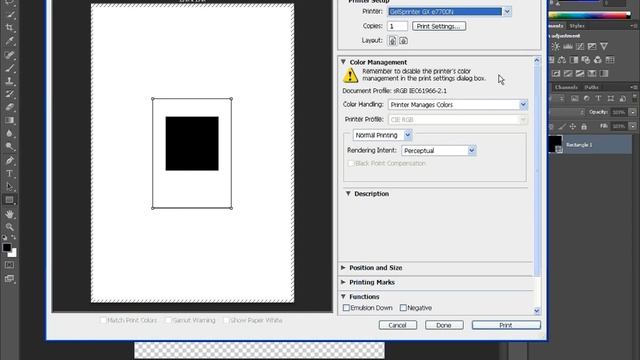The height and width of the screenshot is (360, 640).
Task: Add a Channel Mixer adjustment
Action: (x=598, y=60)
